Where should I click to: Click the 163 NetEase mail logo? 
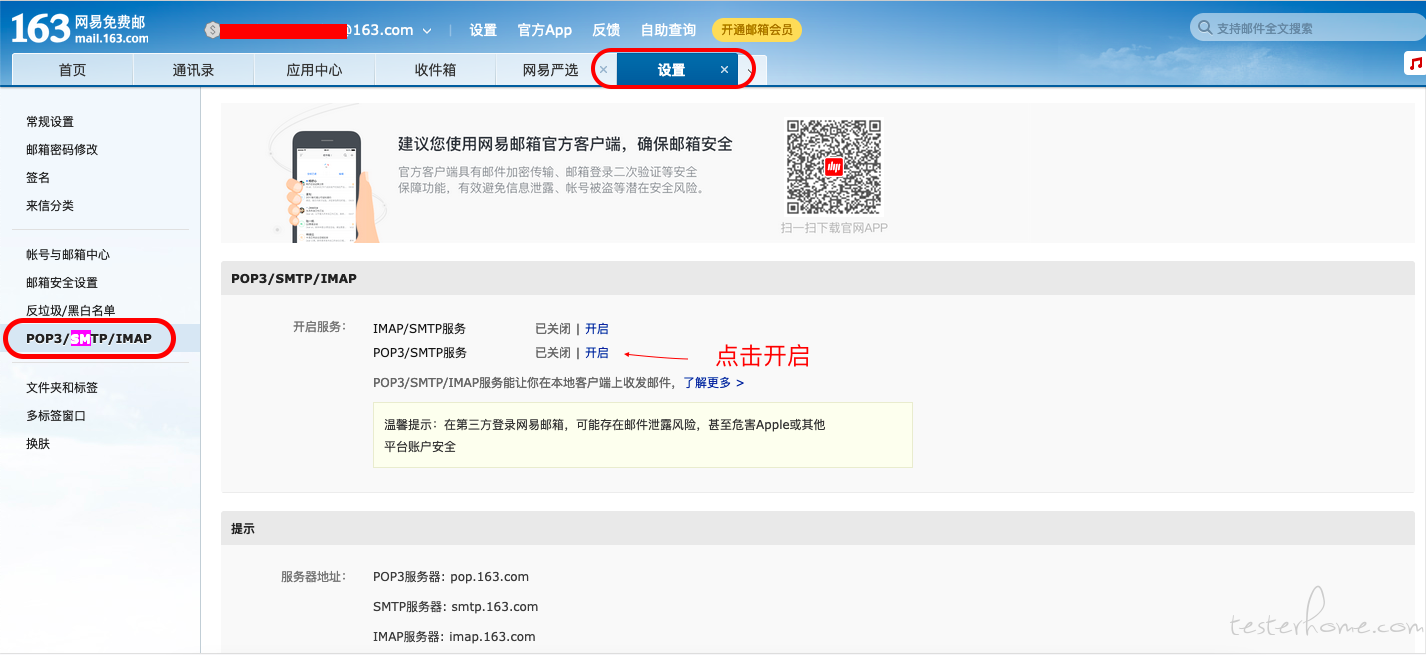point(80,28)
